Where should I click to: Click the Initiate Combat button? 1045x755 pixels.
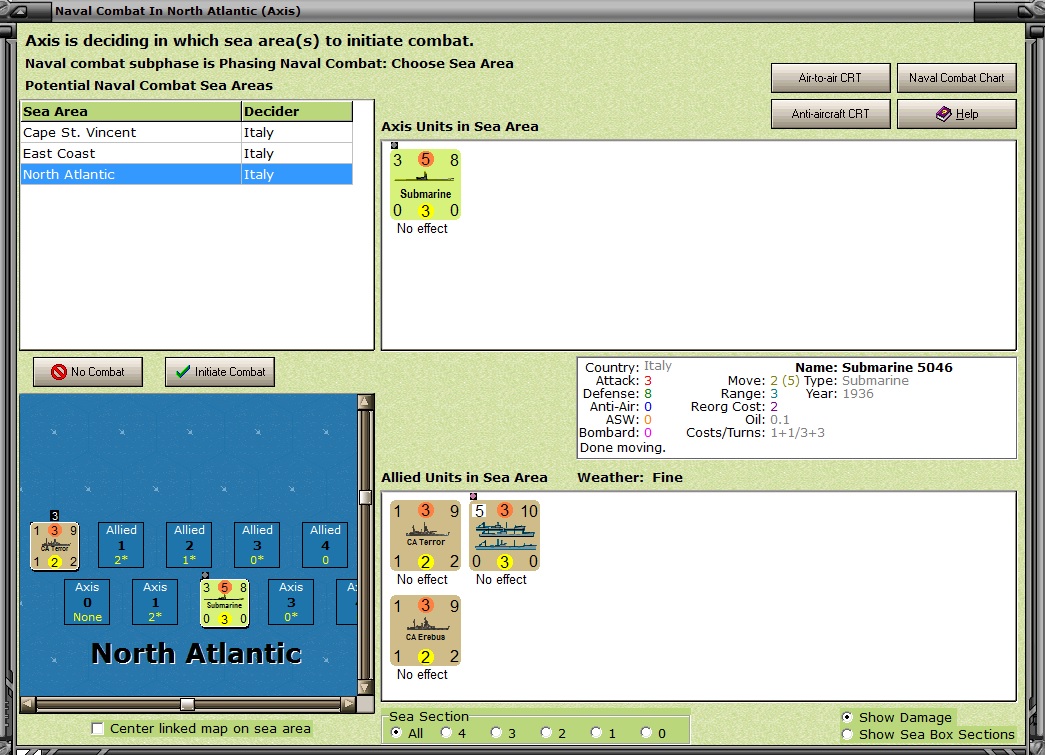click(220, 372)
